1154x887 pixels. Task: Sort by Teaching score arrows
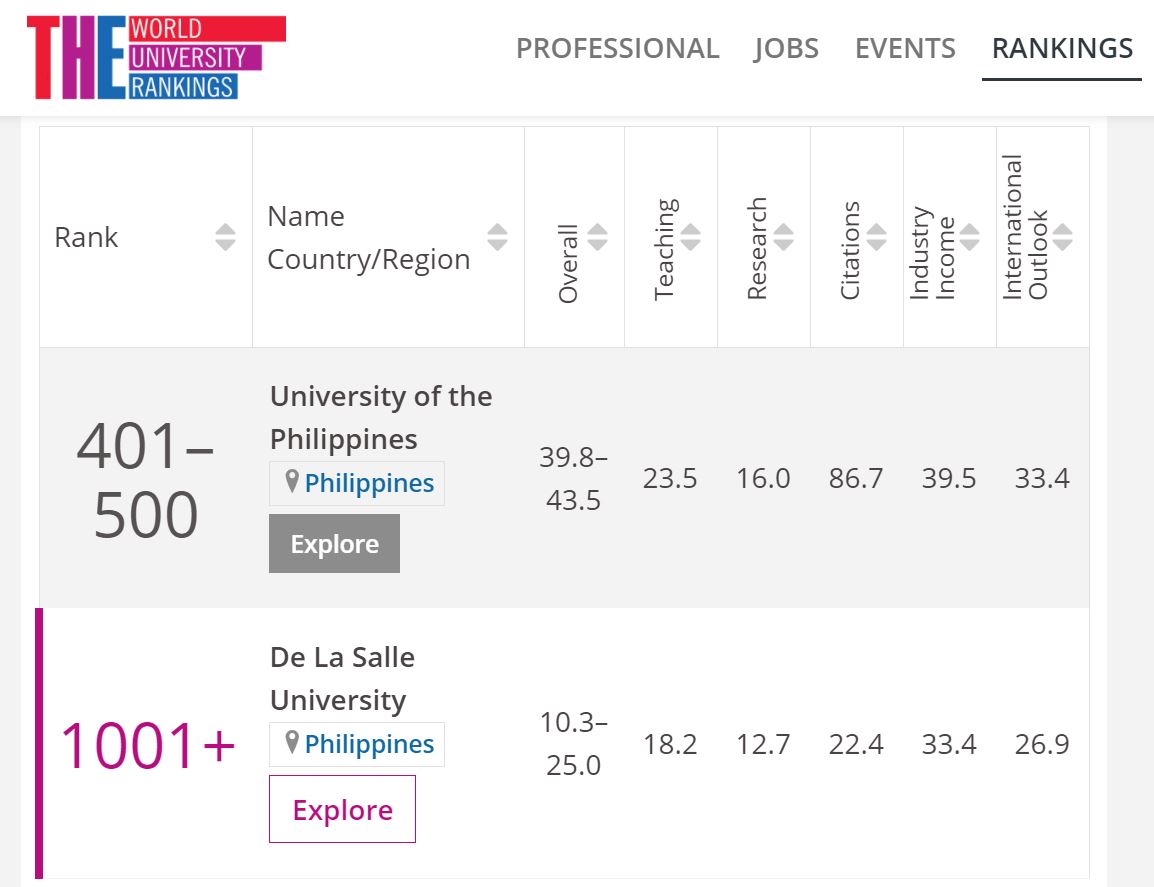690,237
